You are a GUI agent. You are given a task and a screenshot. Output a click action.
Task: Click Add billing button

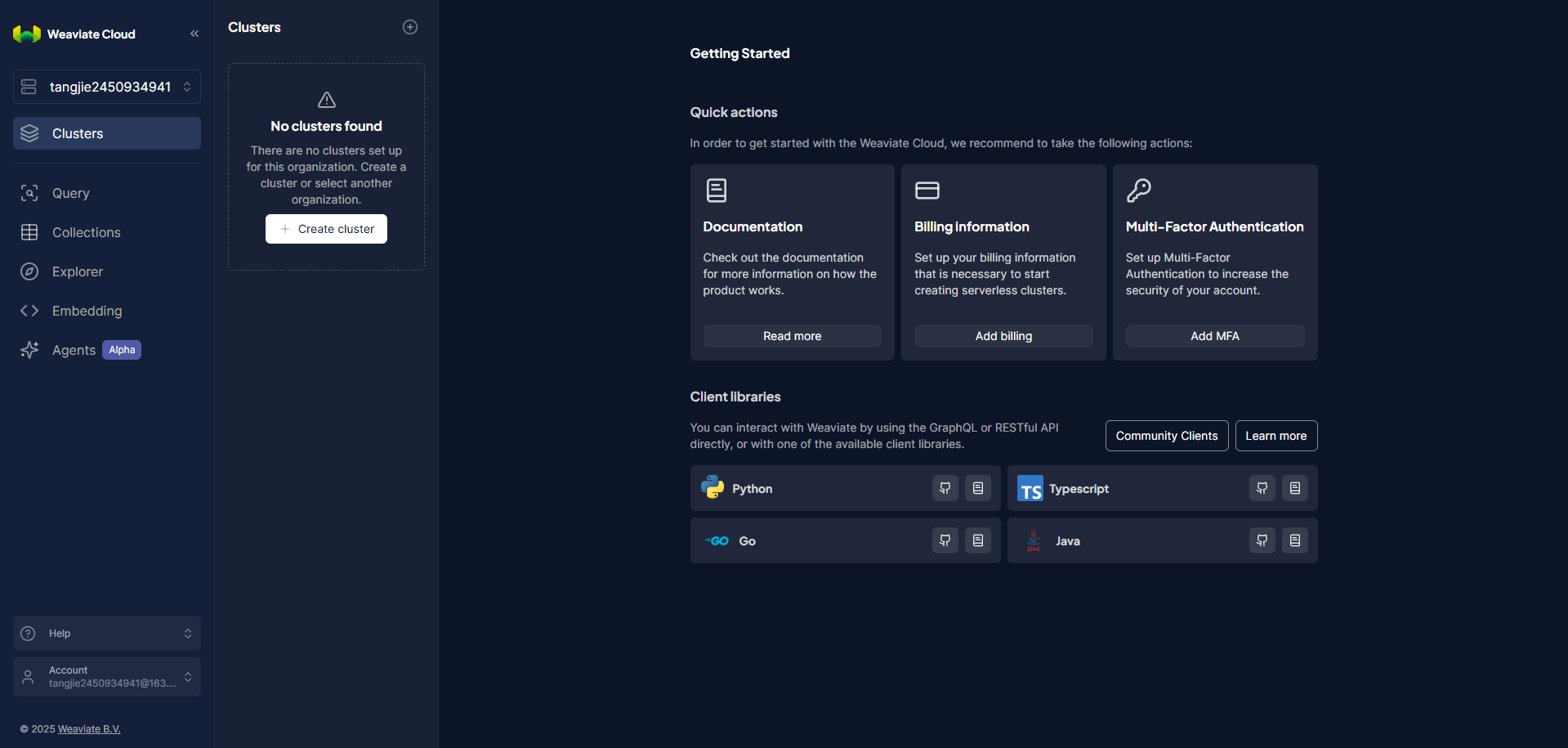(1003, 336)
